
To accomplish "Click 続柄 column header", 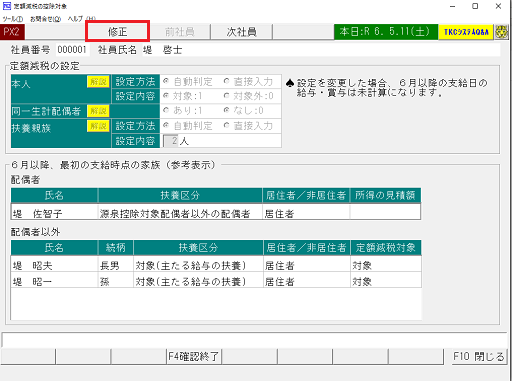I will pos(115,248).
